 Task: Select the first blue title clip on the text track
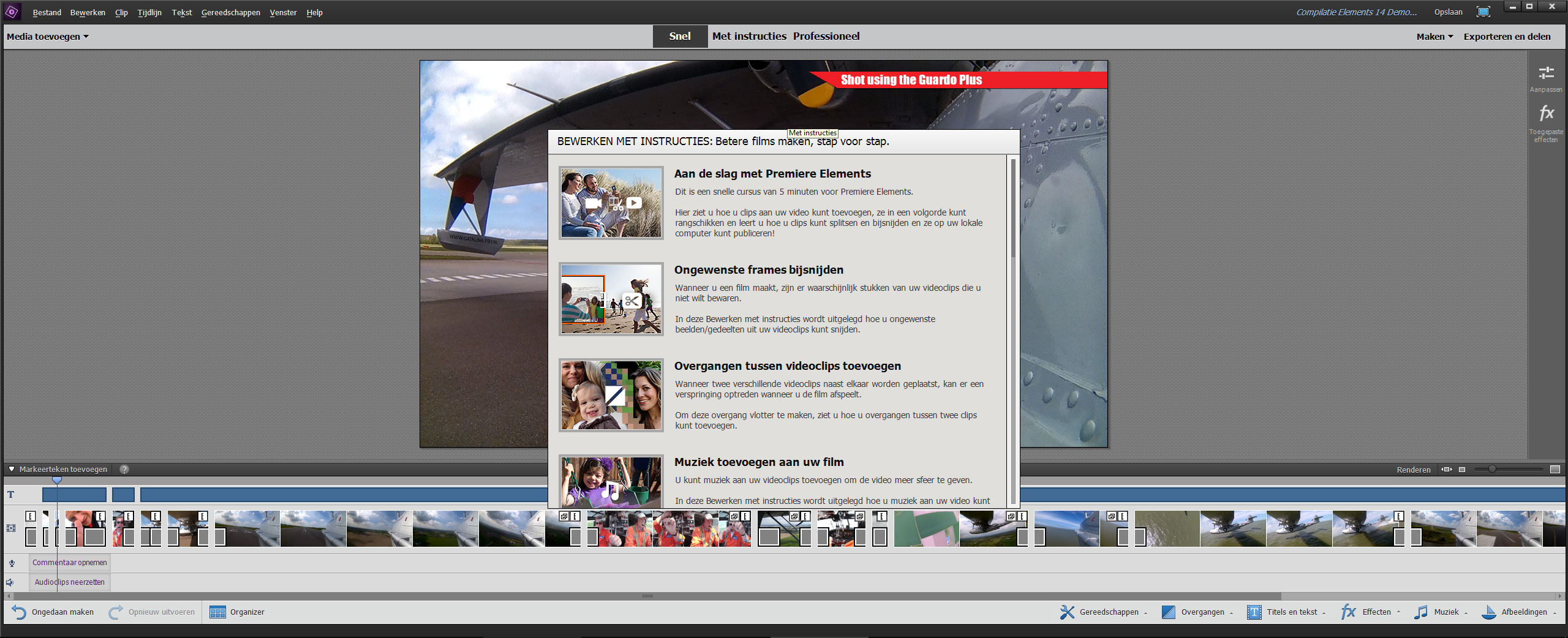[x=74, y=495]
